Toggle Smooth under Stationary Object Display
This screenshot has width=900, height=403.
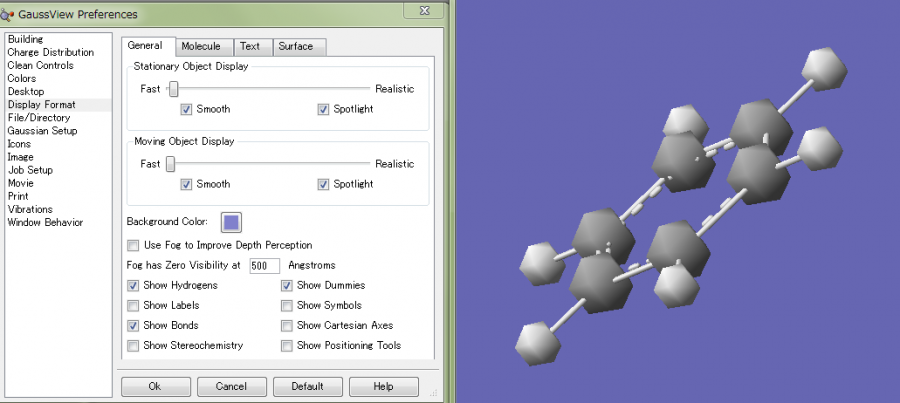(x=186, y=110)
